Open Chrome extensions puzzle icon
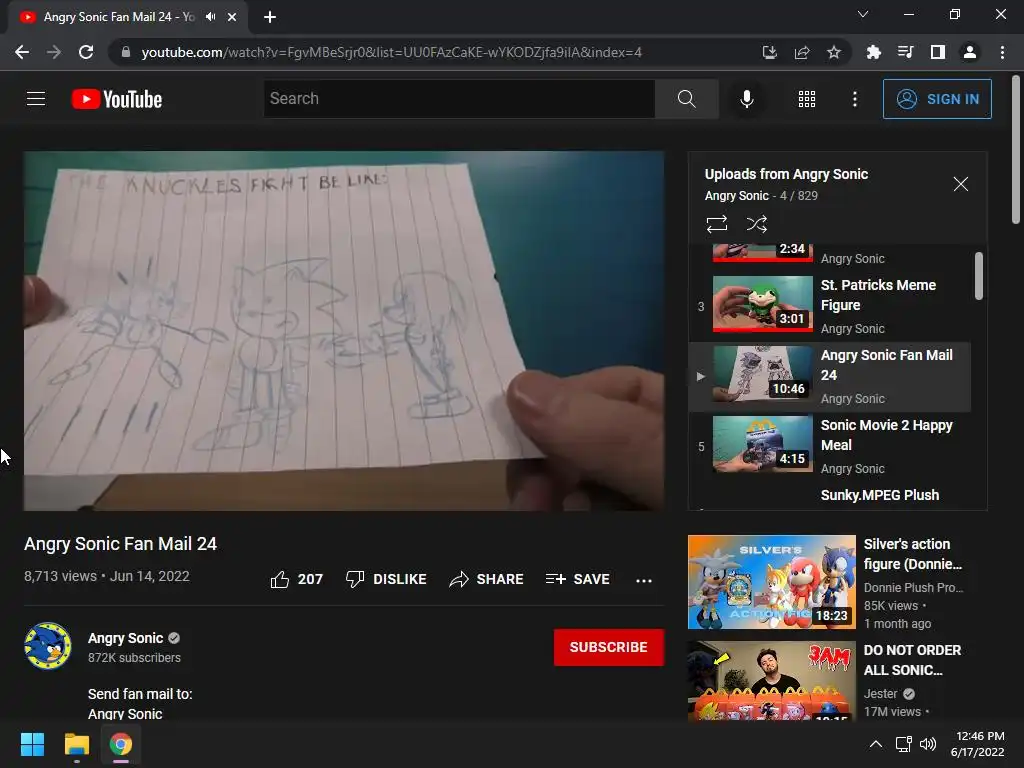 [x=874, y=52]
